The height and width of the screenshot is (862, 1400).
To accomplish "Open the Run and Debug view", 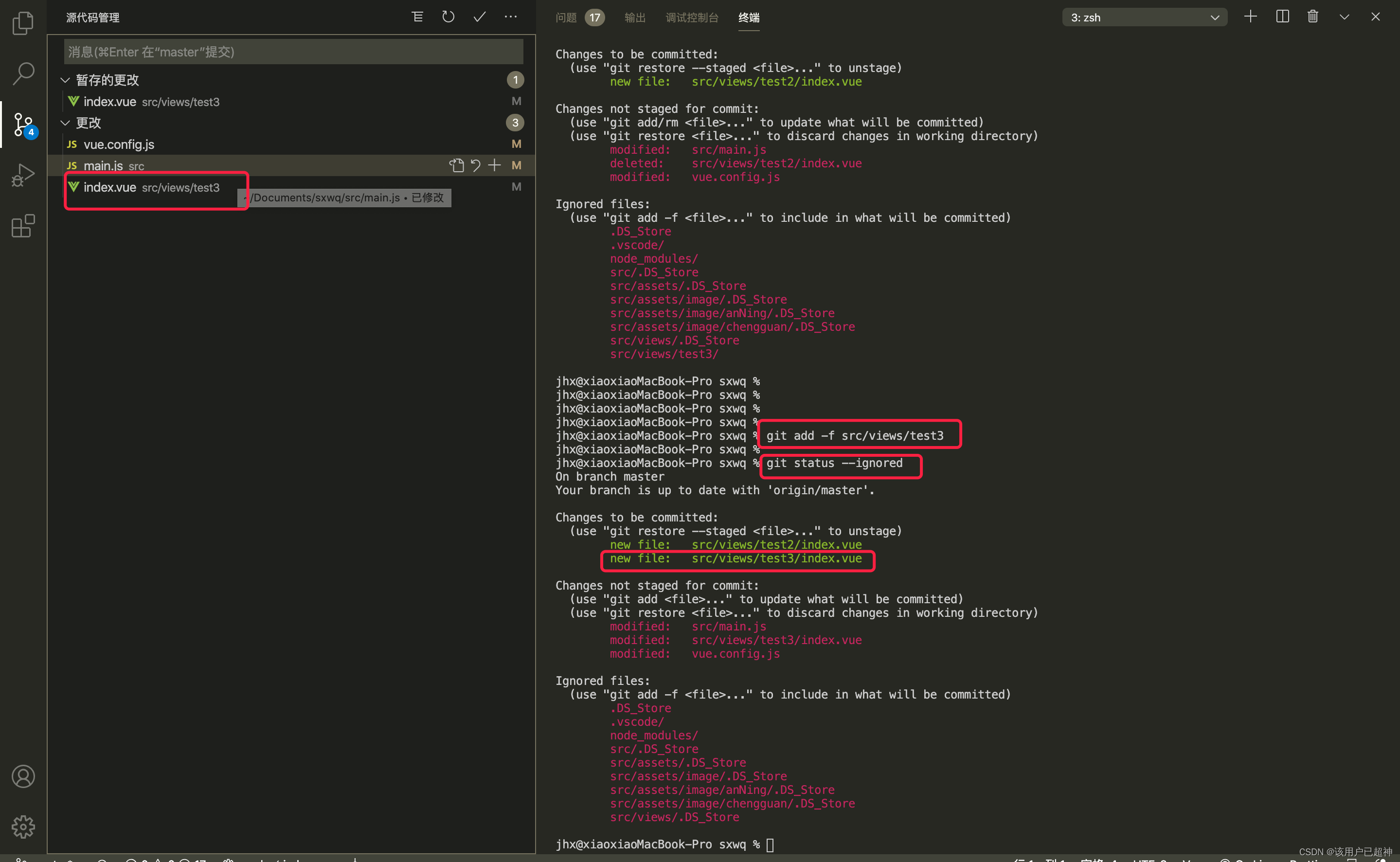I will [x=23, y=175].
